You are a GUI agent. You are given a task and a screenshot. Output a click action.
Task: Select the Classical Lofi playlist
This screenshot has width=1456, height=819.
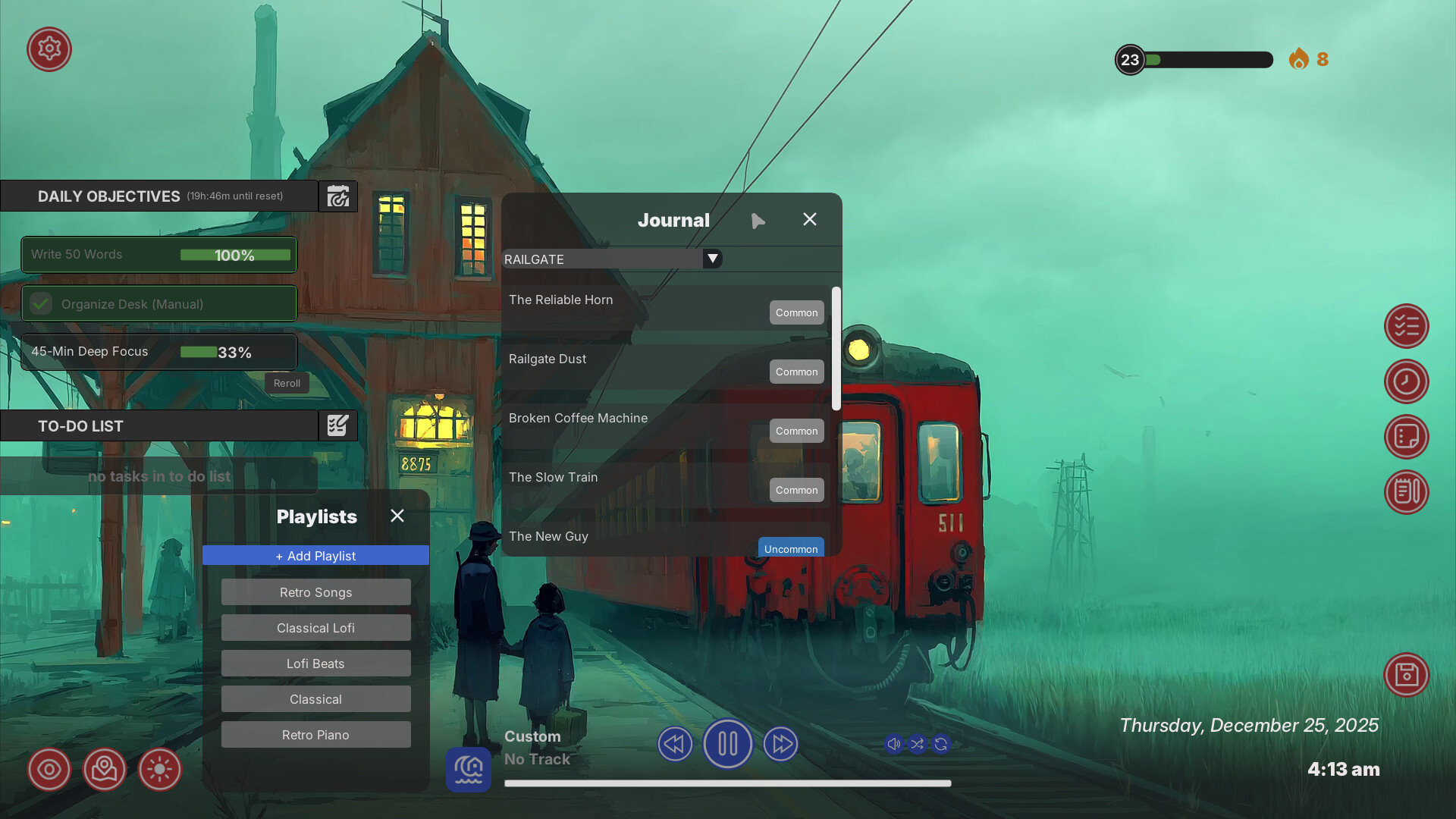(x=315, y=627)
